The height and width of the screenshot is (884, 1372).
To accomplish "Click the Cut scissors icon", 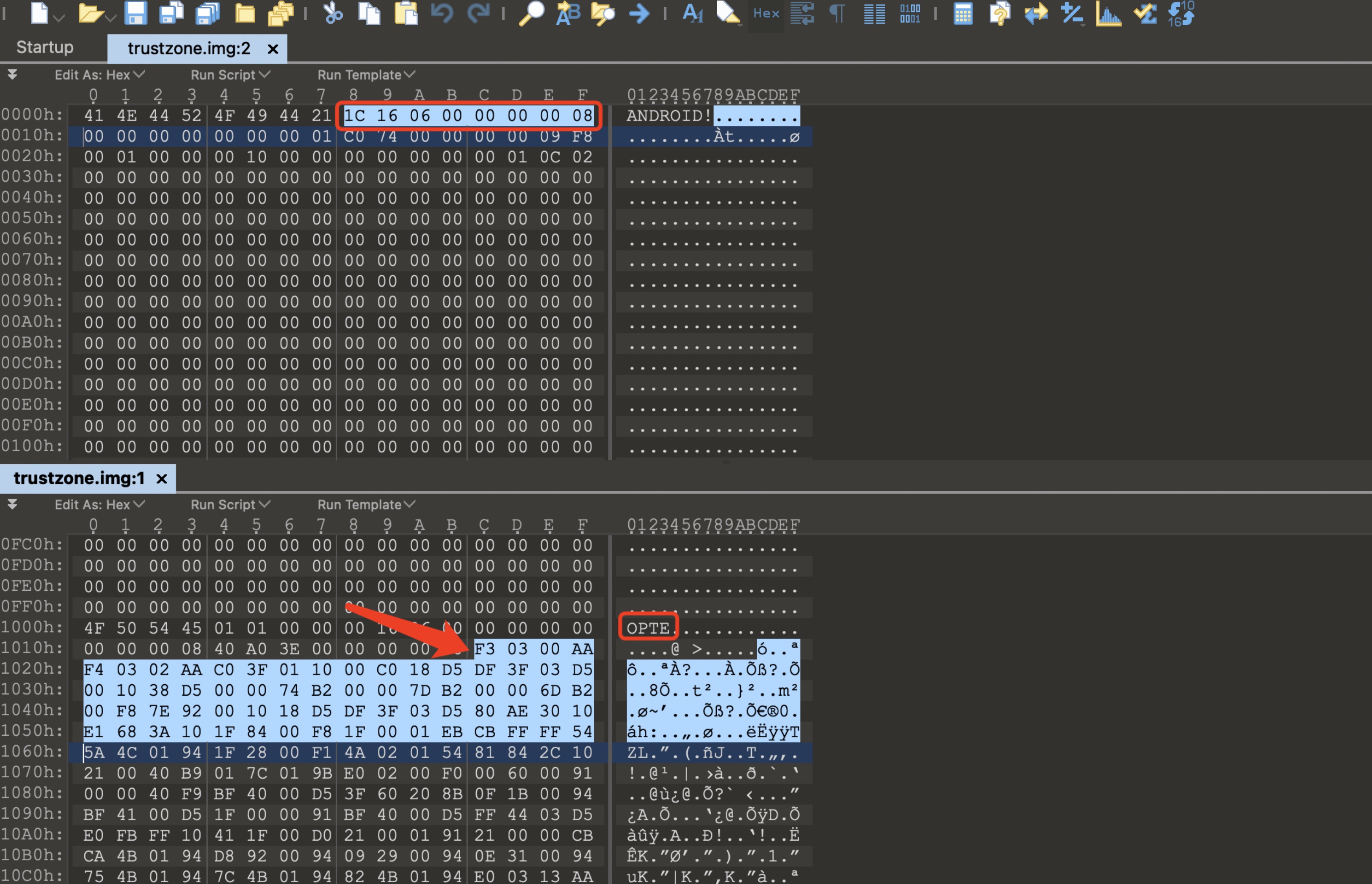I will (x=333, y=13).
